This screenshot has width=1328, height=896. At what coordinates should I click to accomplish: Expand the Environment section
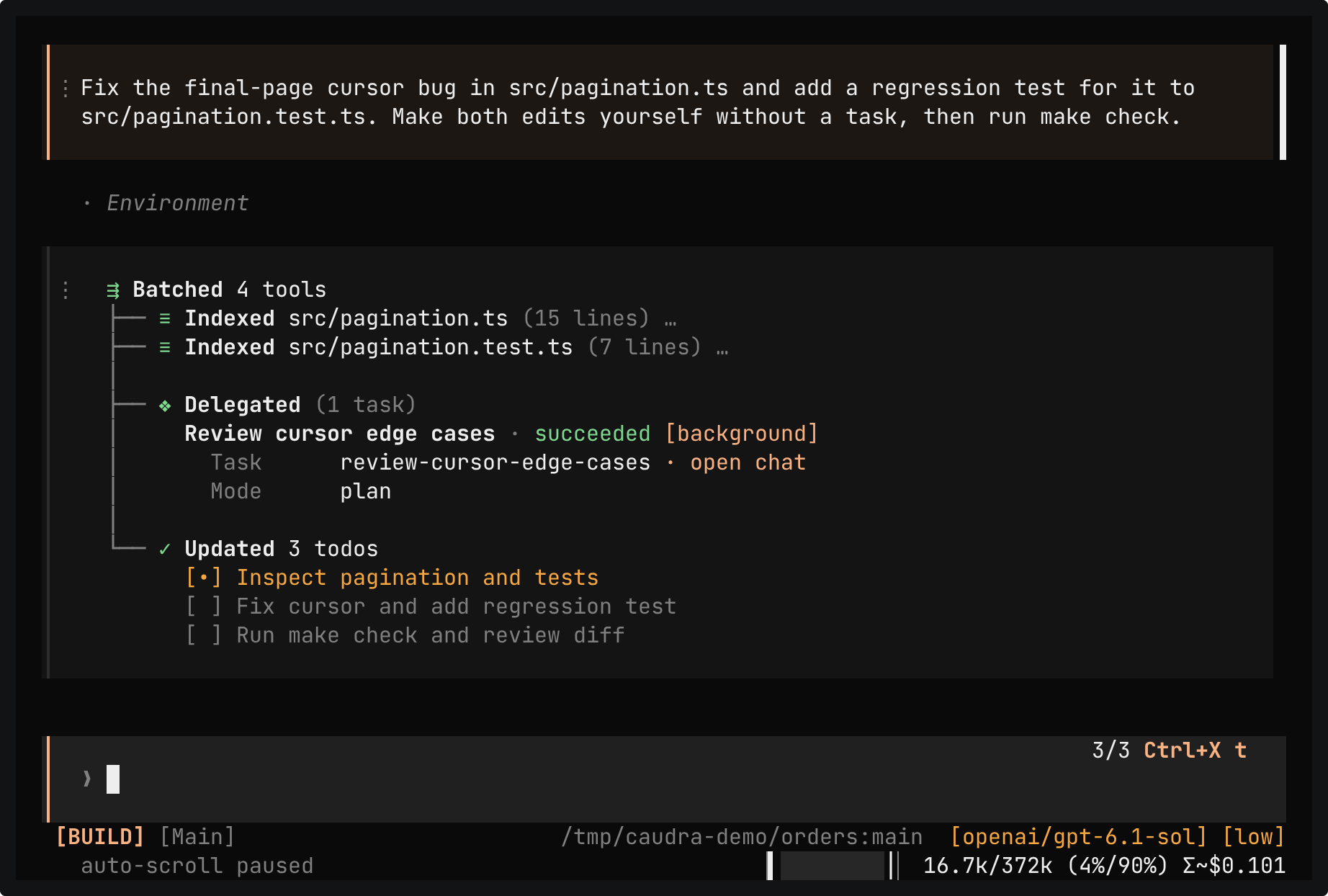pyautogui.click(x=177, y=203)
